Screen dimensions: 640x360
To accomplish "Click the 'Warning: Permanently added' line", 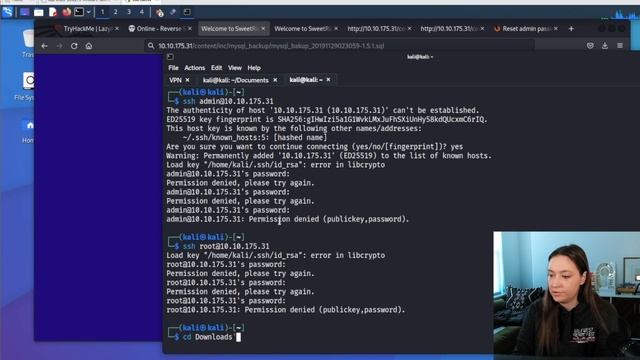I will tap(329, 156).
